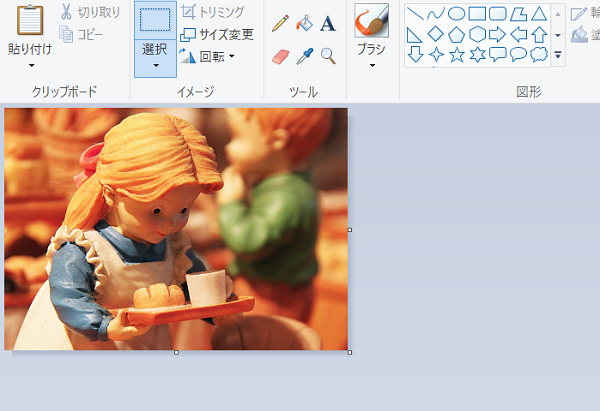Select the Right arrow shape
The height and width of the screenshot is (411, 600).
(498, 35)
